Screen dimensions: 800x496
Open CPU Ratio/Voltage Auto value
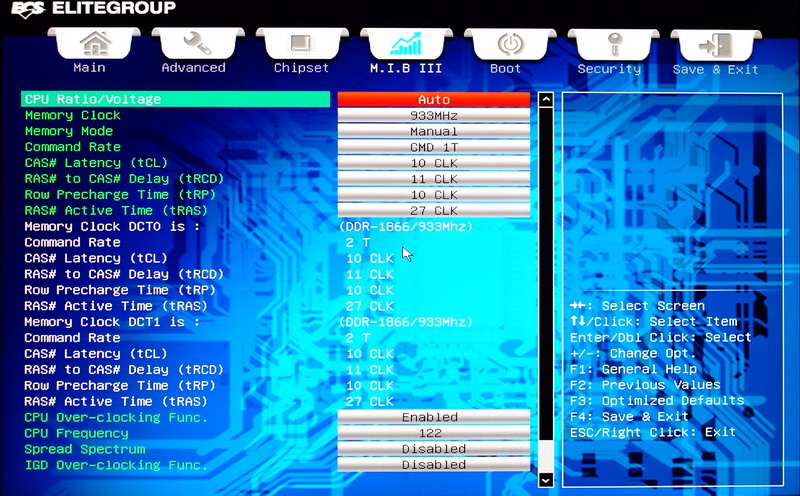click(x=434, y=99)
